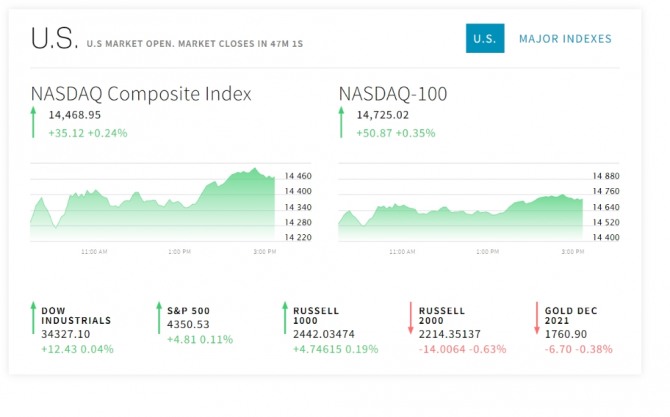670x417 pixels.
Task: Click the NASDAQ-100 green up arrow
Action: pos(341,123)
